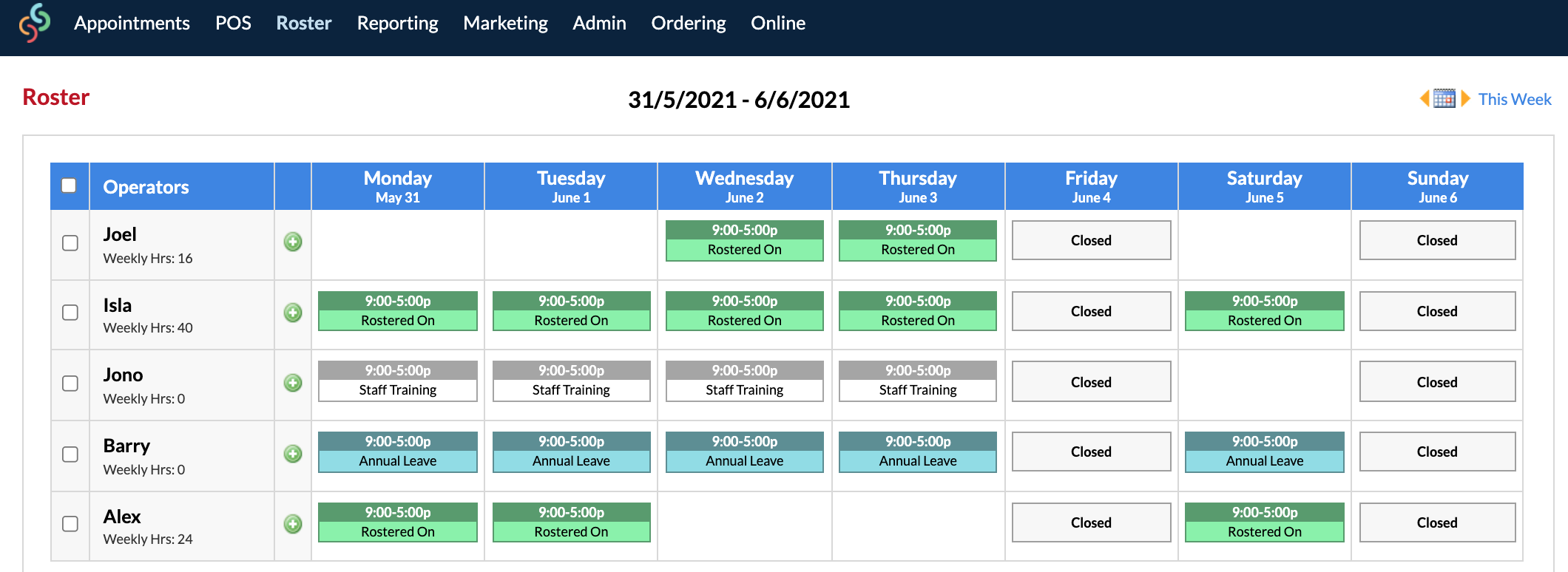The image size is (1568, 572).
Task: Select Barry's row checkbox
Action: [70, 454]
